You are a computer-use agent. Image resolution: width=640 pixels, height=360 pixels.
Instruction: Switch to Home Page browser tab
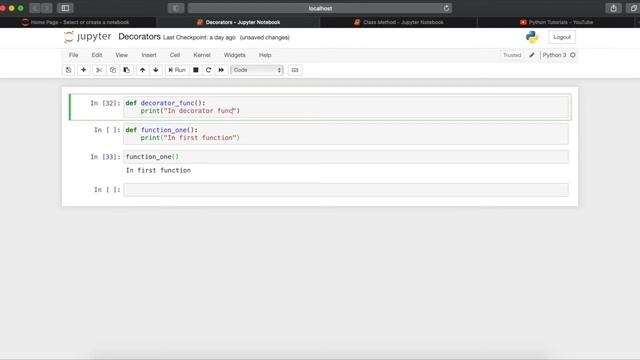coord(78,22)
